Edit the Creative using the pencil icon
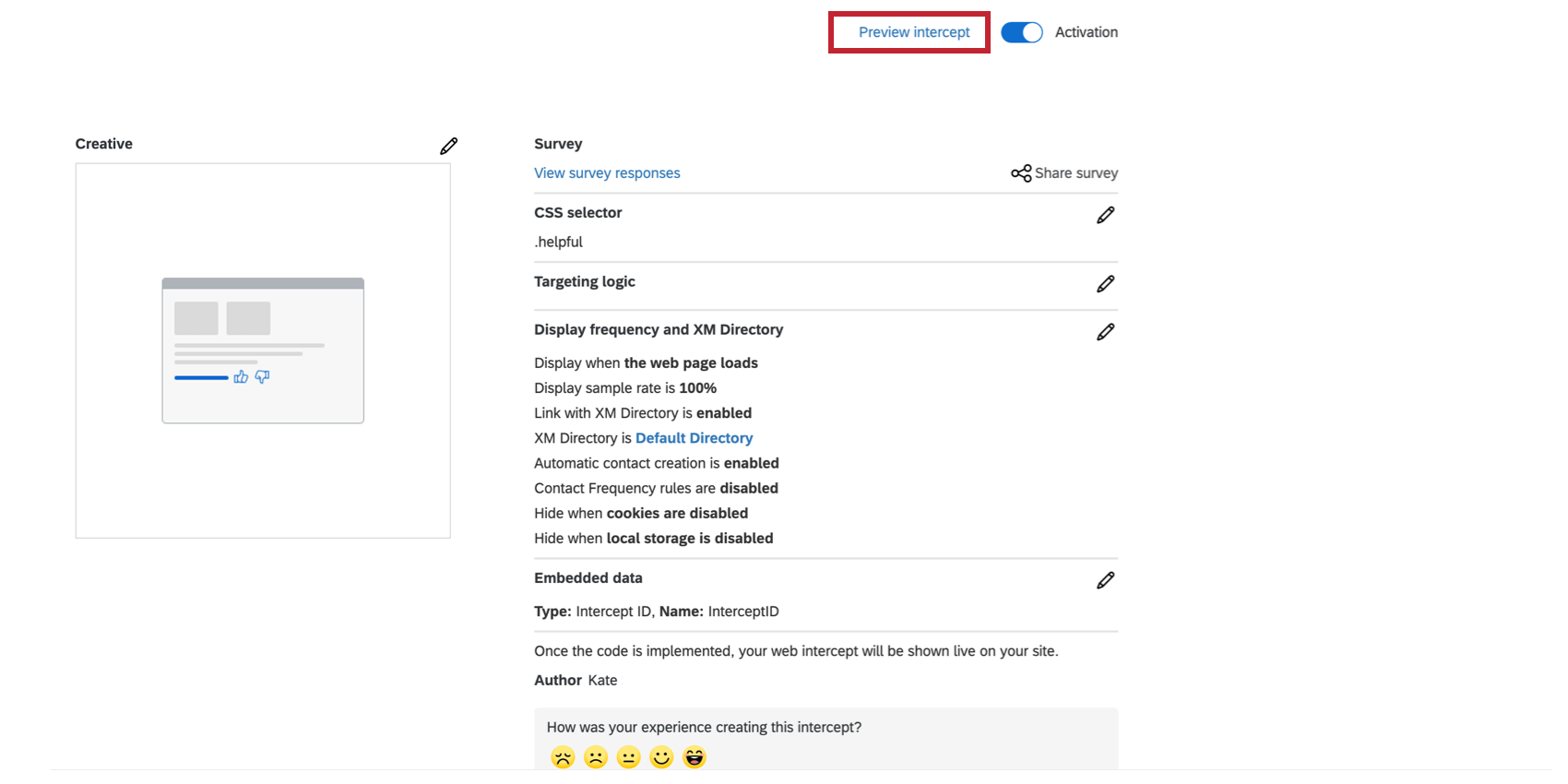This screenshot has width=1568, height=784. click(449, 145)
